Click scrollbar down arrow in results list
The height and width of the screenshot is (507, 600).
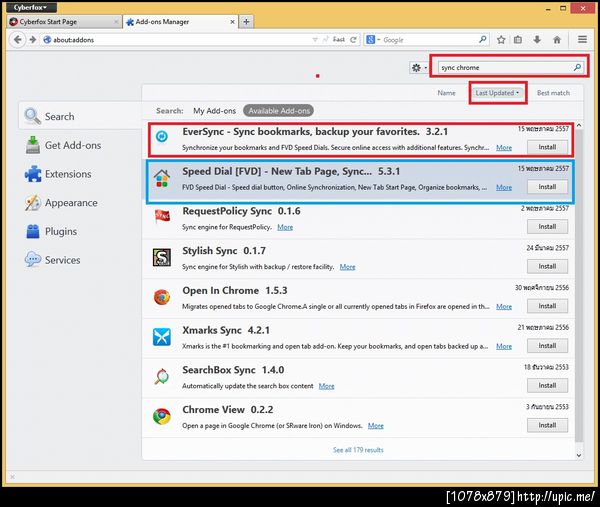click(x=579, y=455)
